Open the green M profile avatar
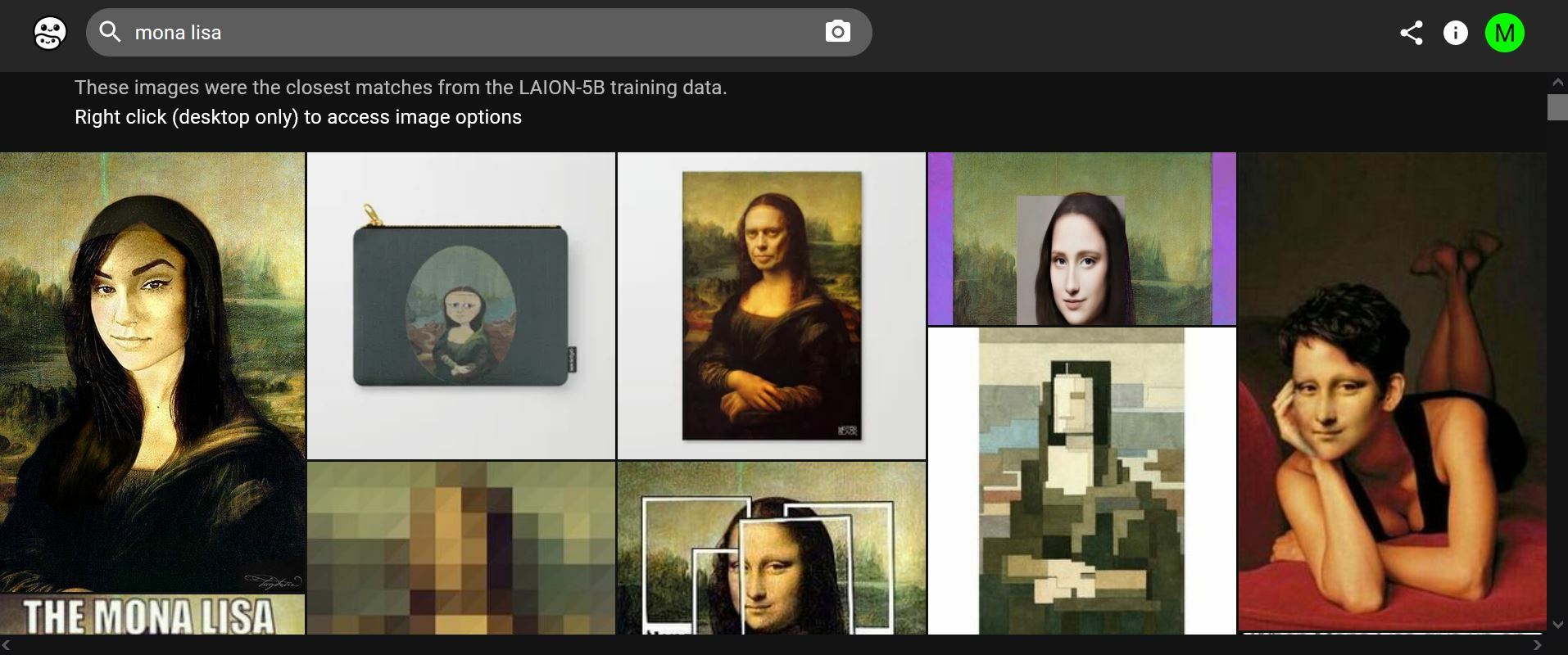 pos(1504,33)
